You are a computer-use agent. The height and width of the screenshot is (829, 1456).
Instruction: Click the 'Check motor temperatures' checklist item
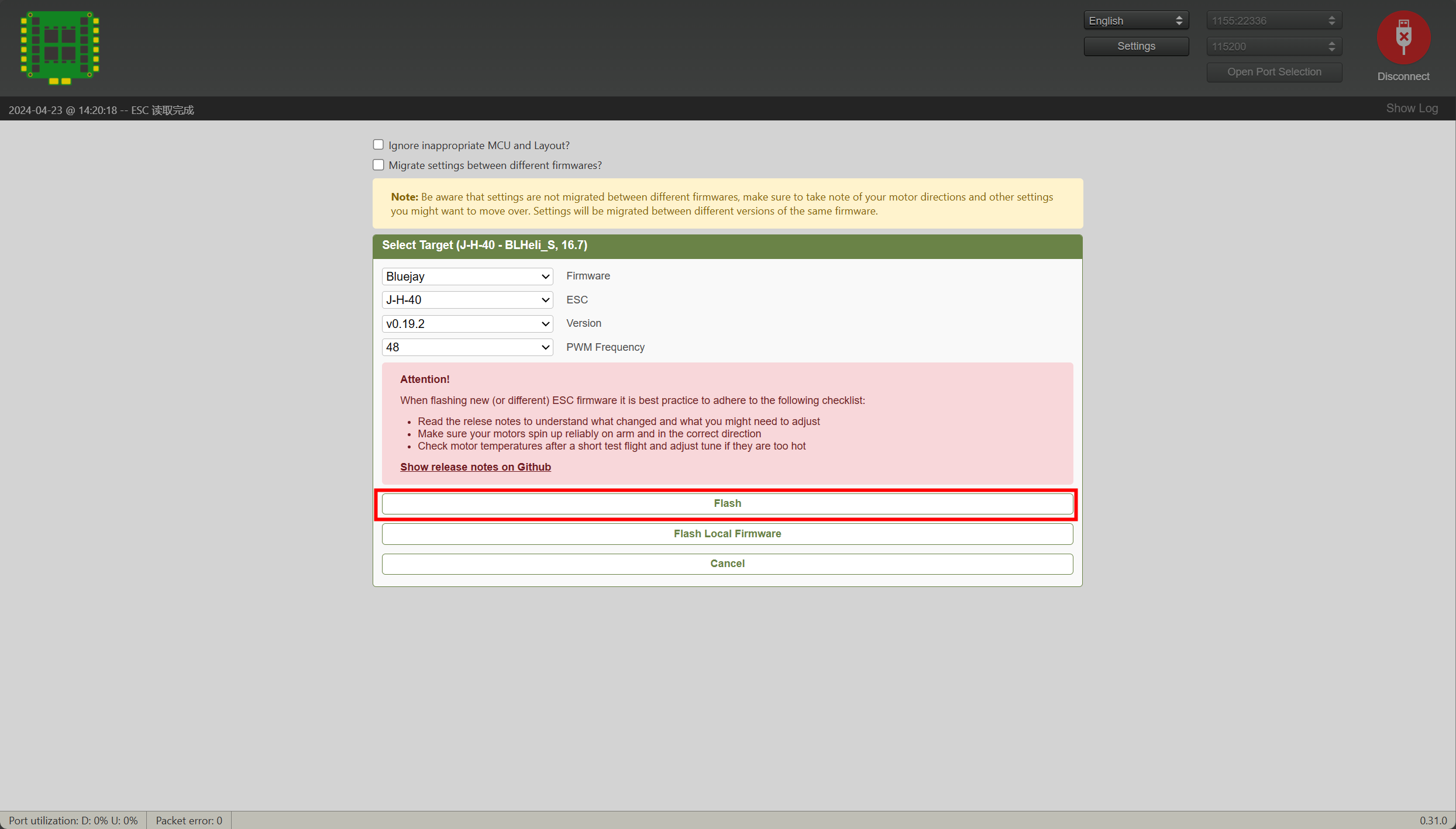611,446
